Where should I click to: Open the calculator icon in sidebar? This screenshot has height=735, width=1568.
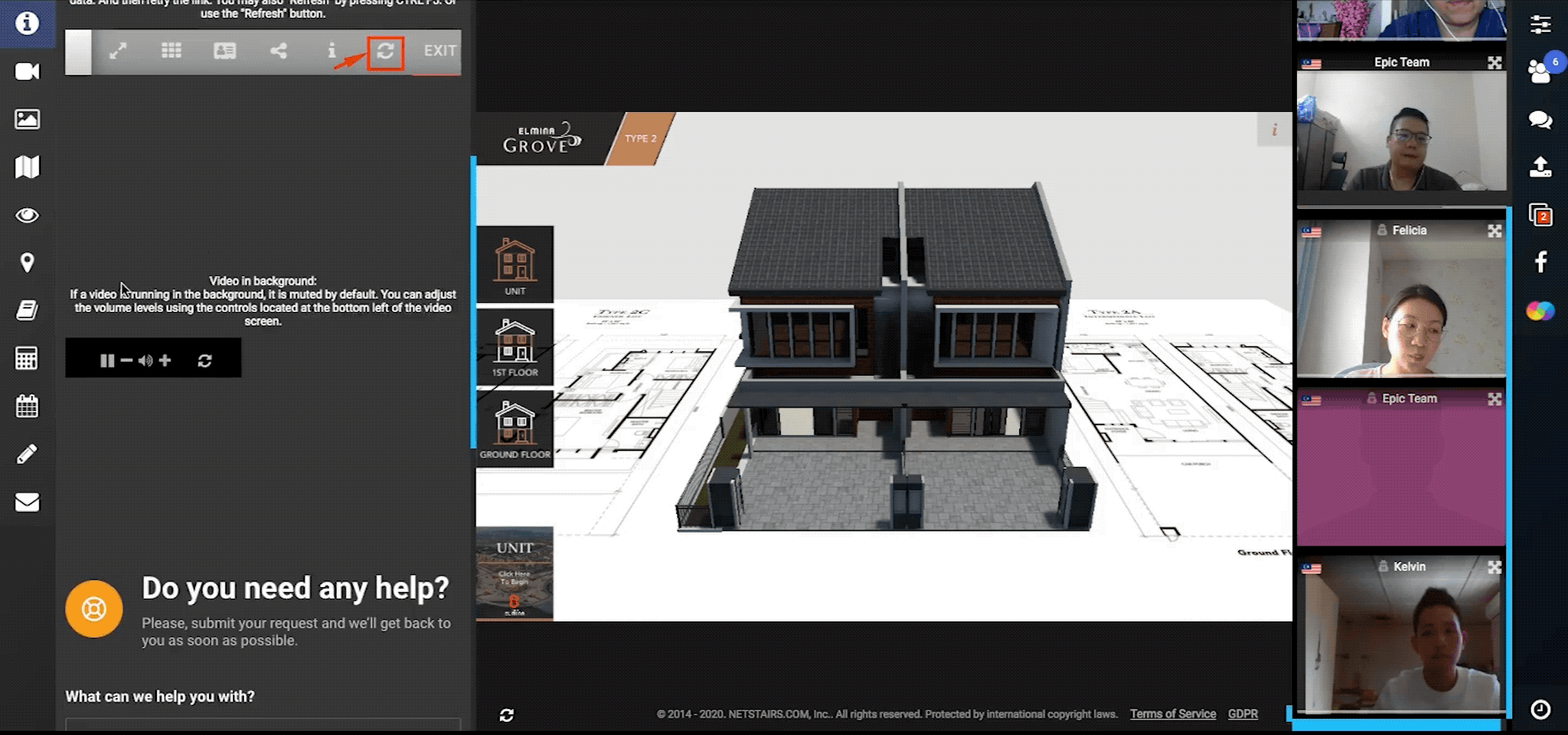coord(27,359)
